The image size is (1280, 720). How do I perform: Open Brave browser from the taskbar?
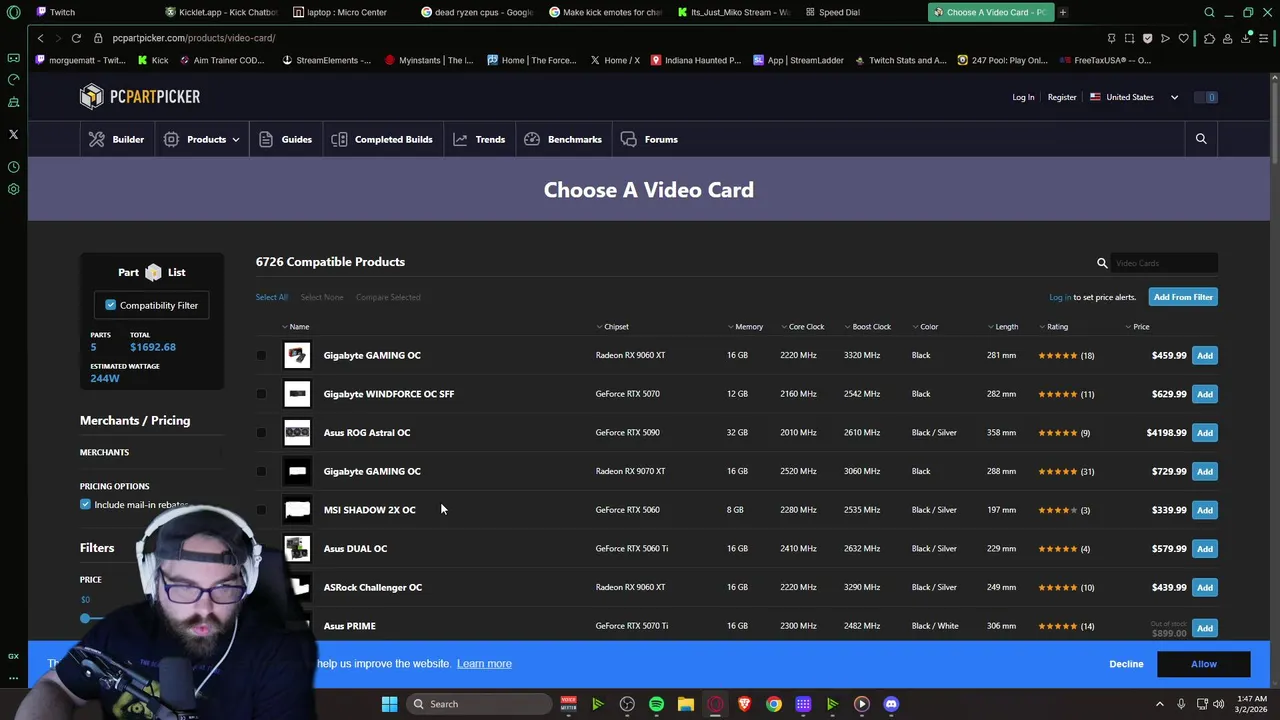(744, 704)
